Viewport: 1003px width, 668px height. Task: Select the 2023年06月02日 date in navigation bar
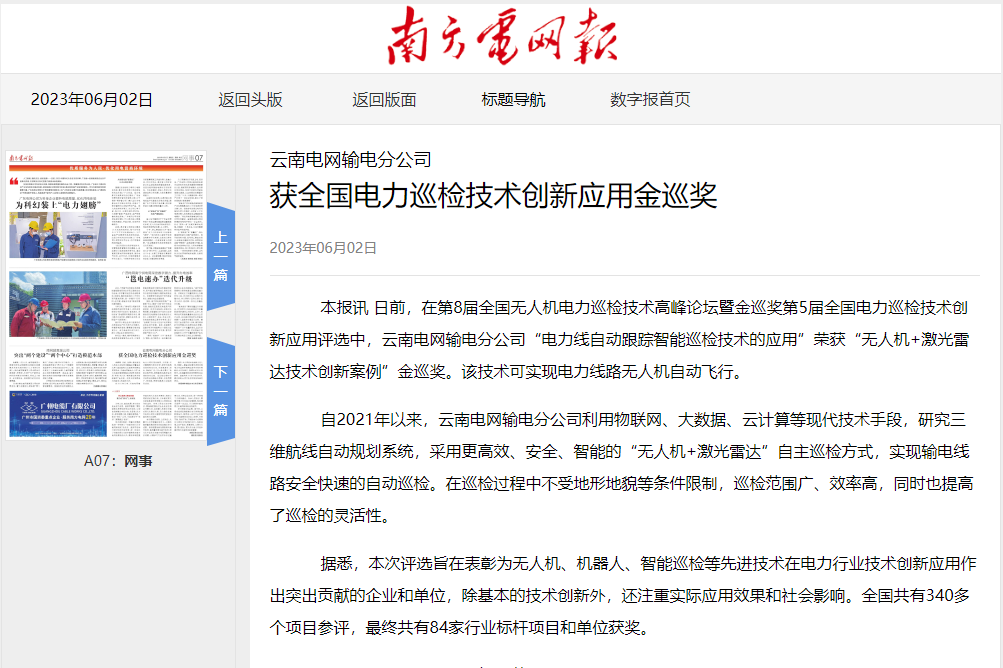click(92, 100)
